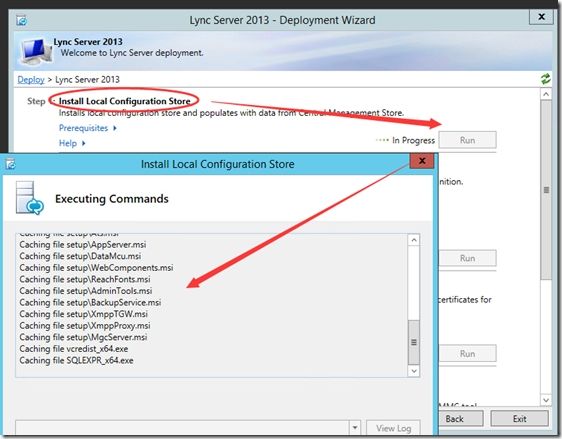Click Run button beside In Progress
This screenshot has height=439, width=562.
click(x=467, y=140)
